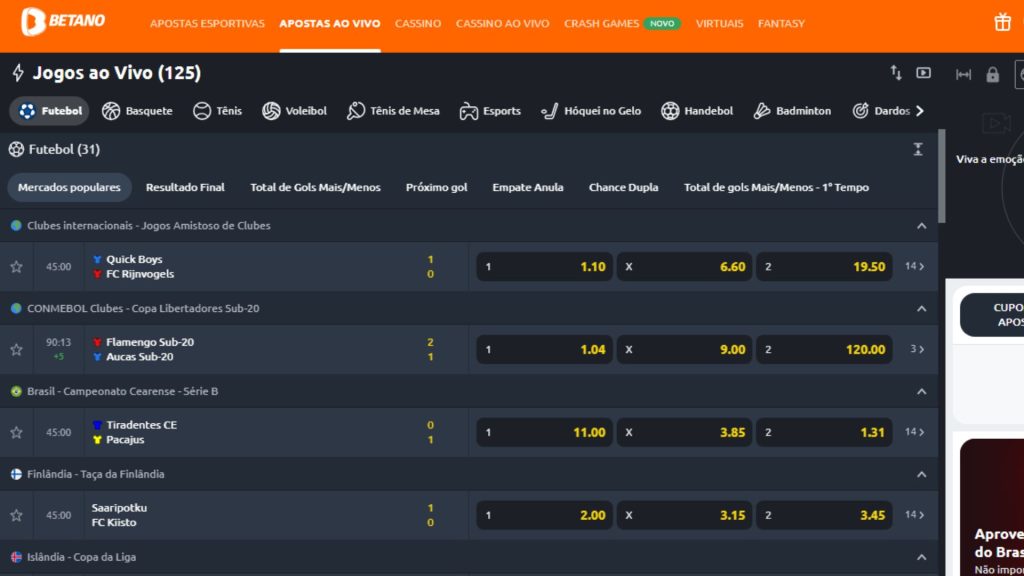
Task: Collapse Campeonato Cearense Série B league
Action: pos(921,391)
